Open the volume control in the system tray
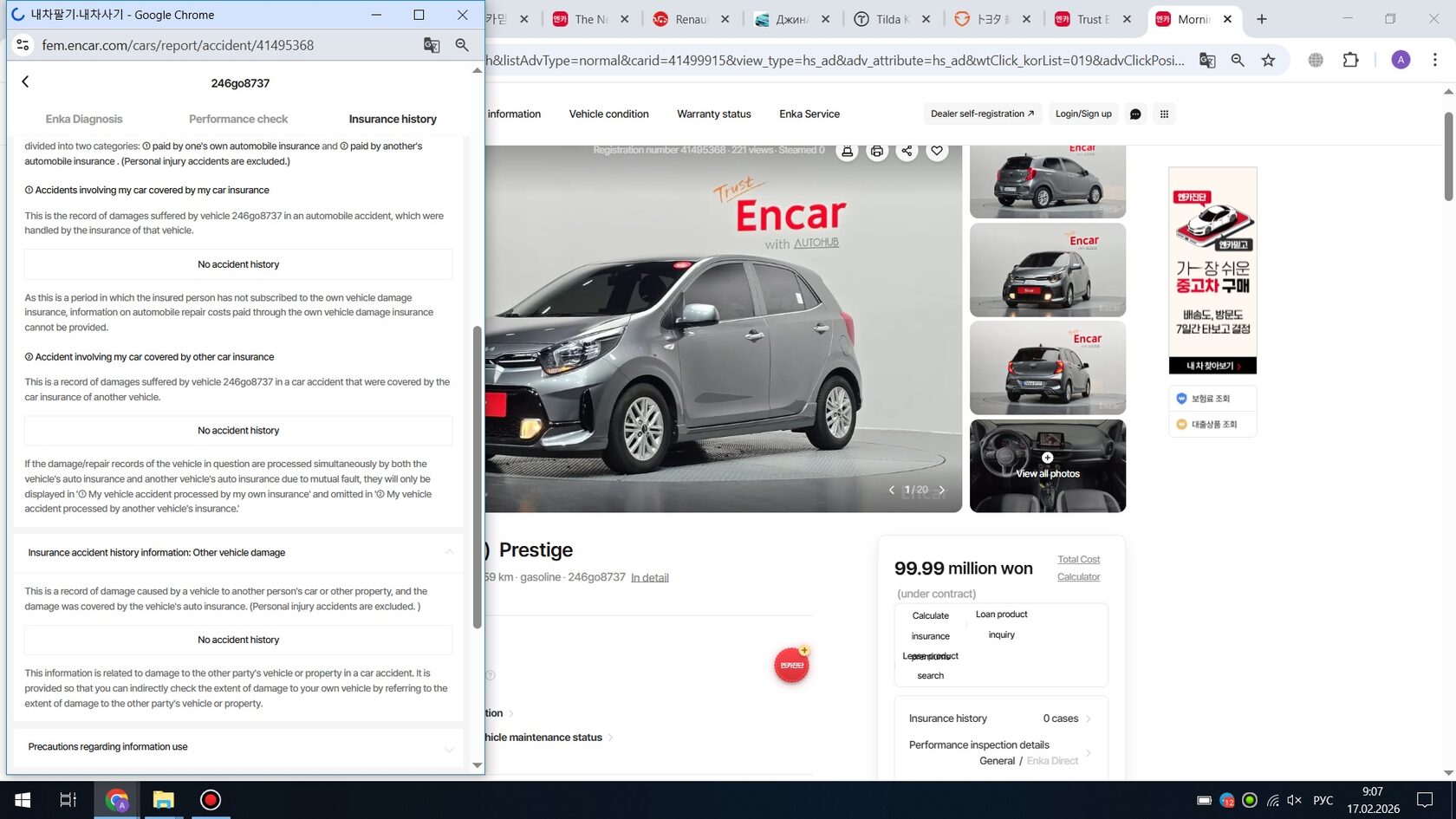This screenshot has height=819, width=1456. pyautogui.click(x=1294, y=800)
